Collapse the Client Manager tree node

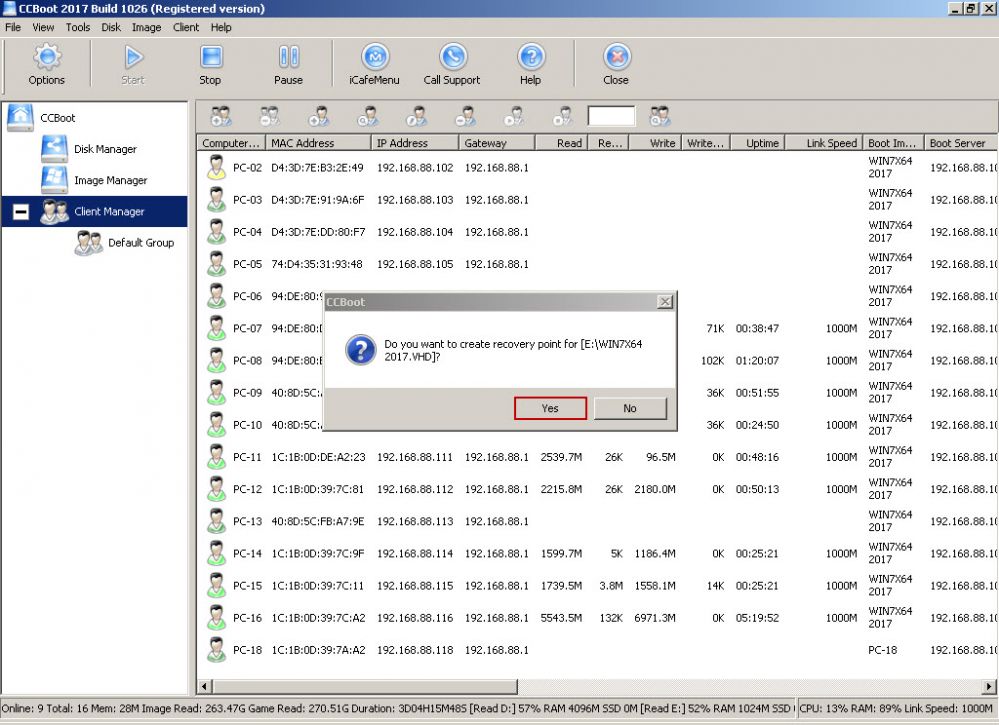[20, 212]
